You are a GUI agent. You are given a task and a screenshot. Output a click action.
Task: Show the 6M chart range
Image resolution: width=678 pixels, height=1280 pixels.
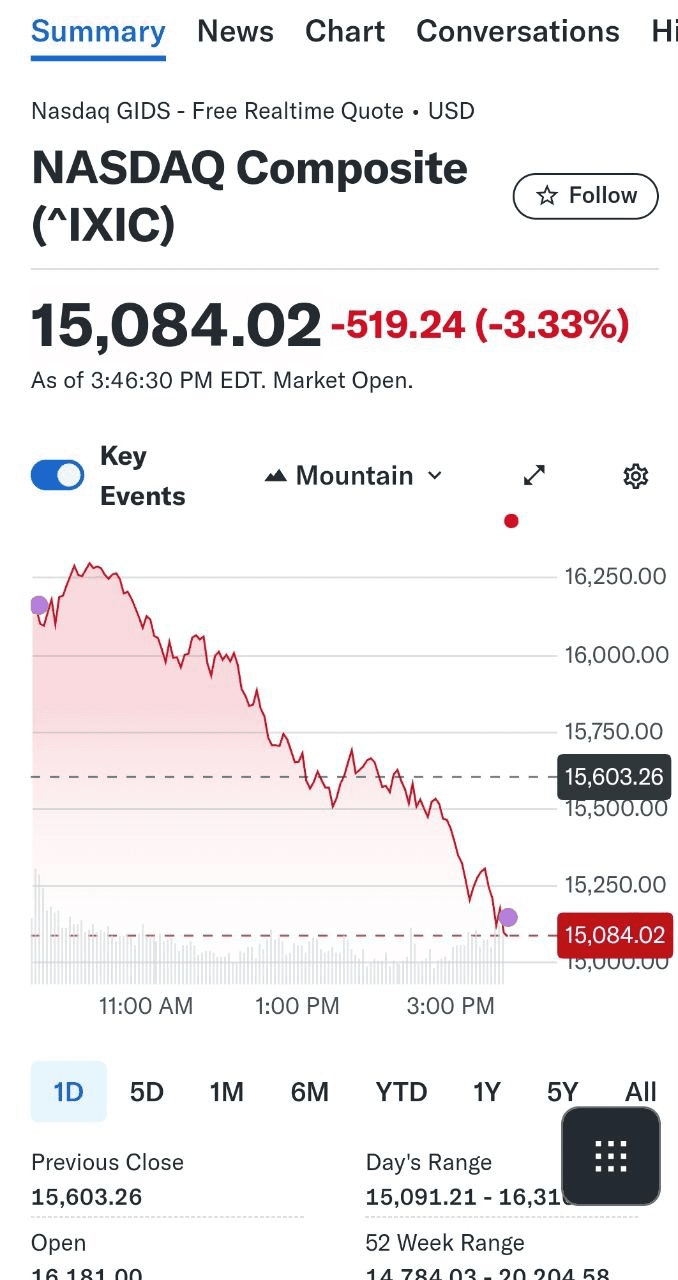tap(310, 1092)
